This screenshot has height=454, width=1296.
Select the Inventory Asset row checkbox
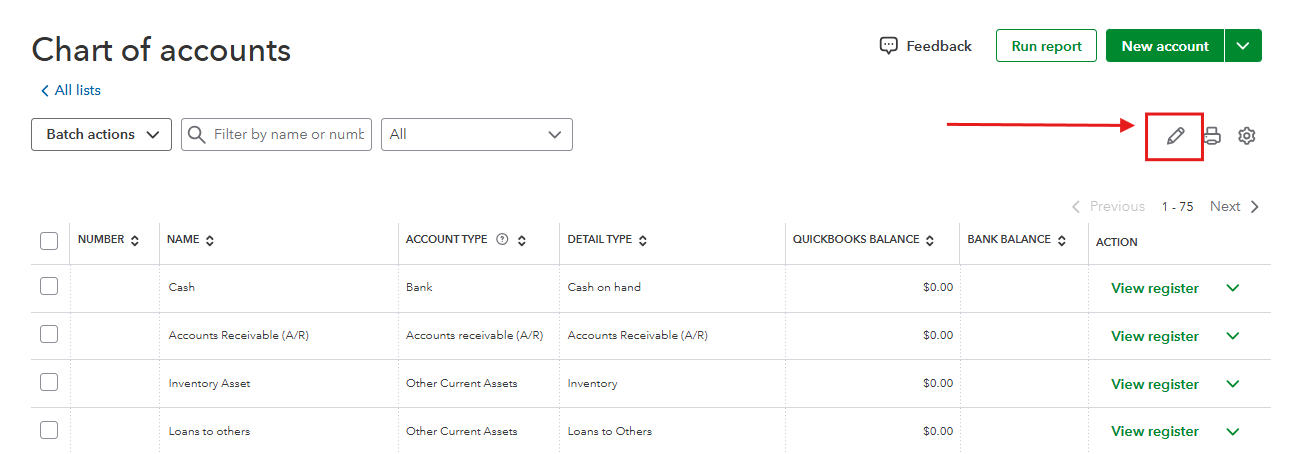(49, 382)
